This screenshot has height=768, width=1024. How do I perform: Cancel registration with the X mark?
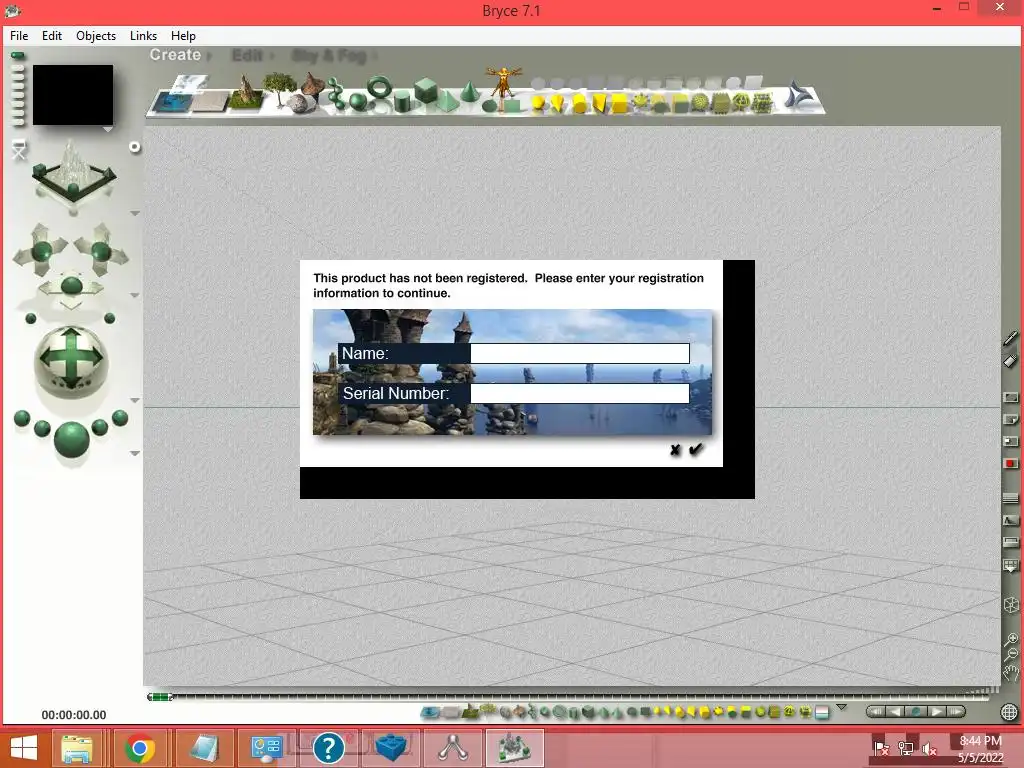coord(675,449)
